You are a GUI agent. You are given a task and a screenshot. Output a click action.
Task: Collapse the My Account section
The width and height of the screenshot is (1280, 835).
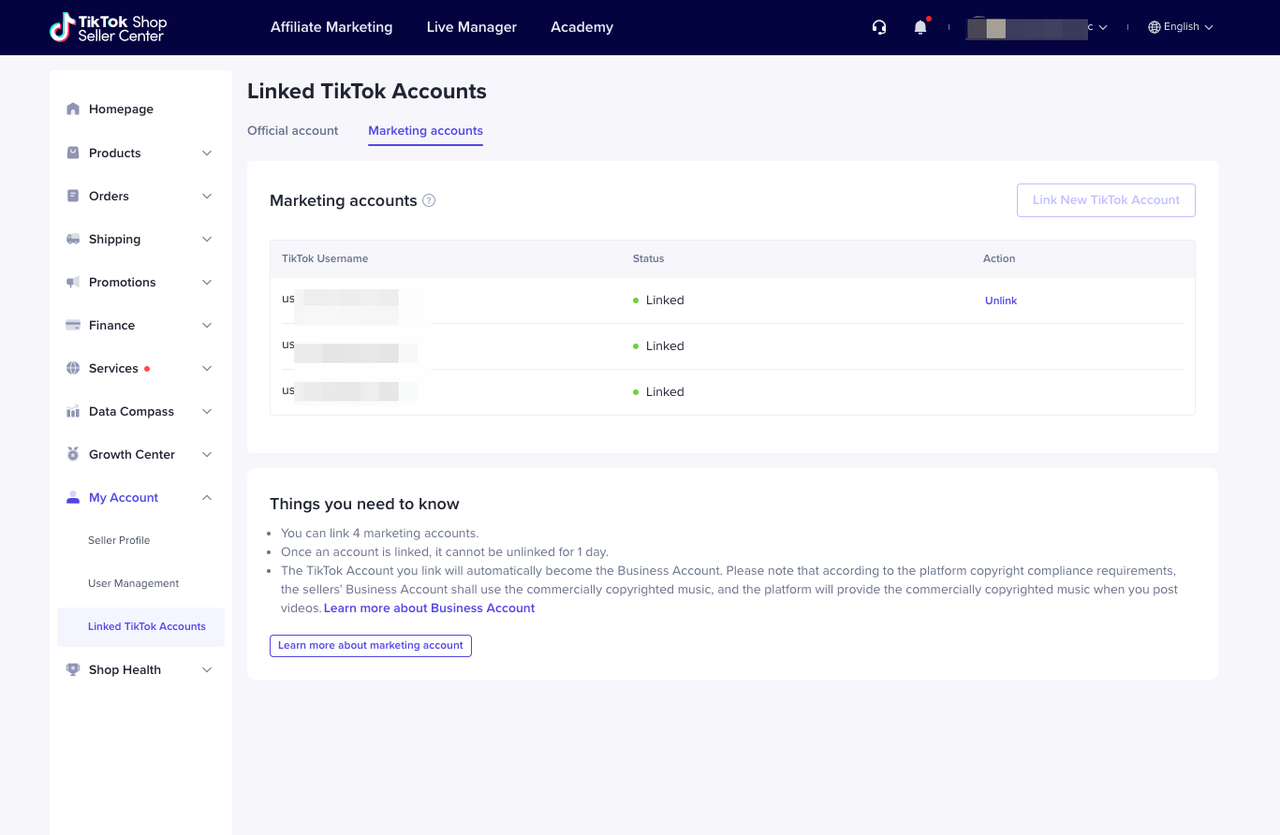coord(207,497)
